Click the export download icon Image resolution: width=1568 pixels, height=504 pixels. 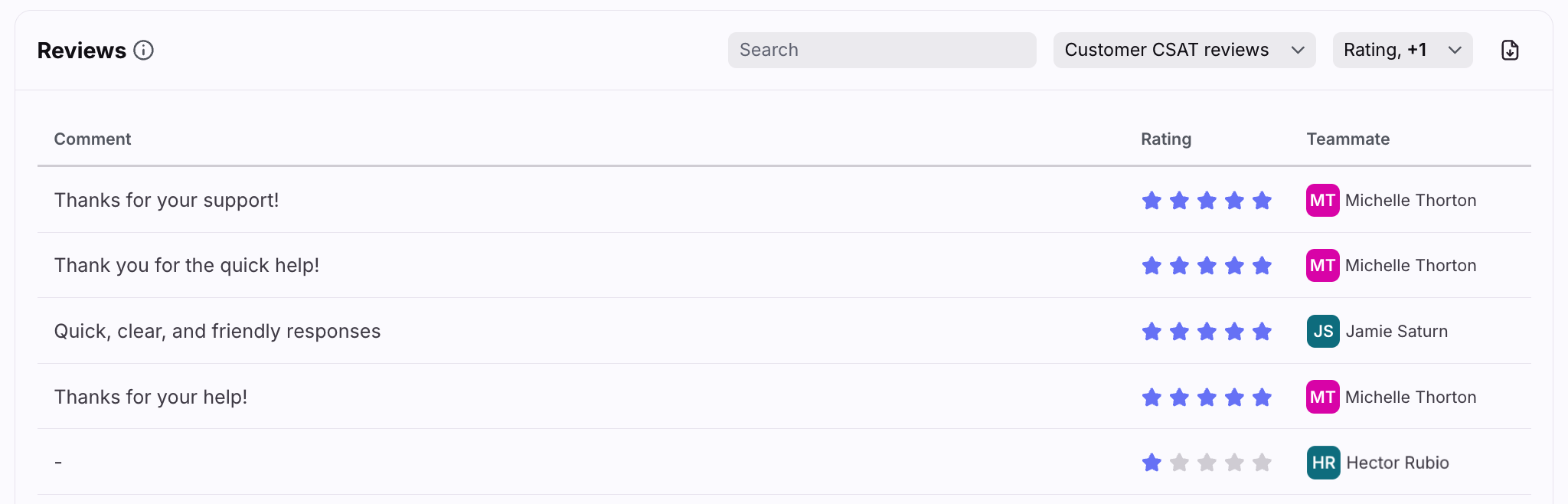coord(1509,51)
